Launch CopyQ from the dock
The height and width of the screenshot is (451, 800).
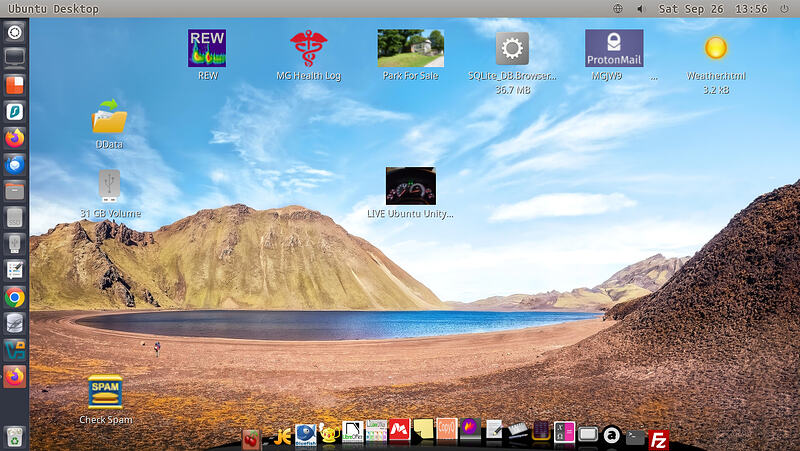click(x=446, y=430)
